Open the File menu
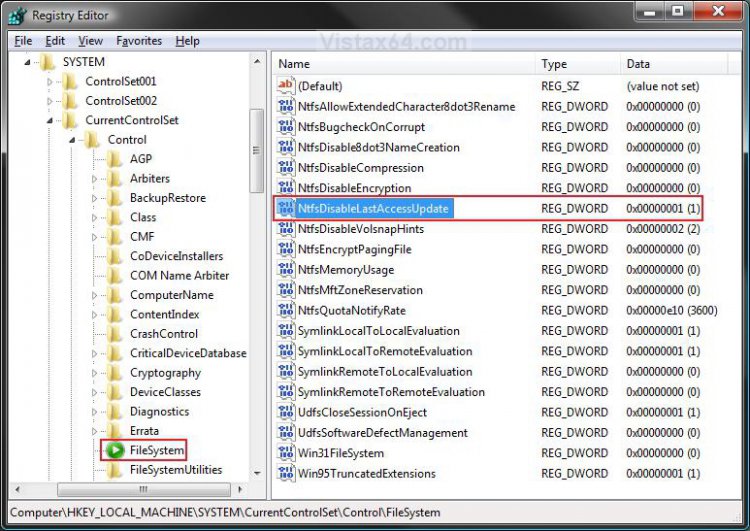Viewport: 750px width, 531px height. (23, 41)
